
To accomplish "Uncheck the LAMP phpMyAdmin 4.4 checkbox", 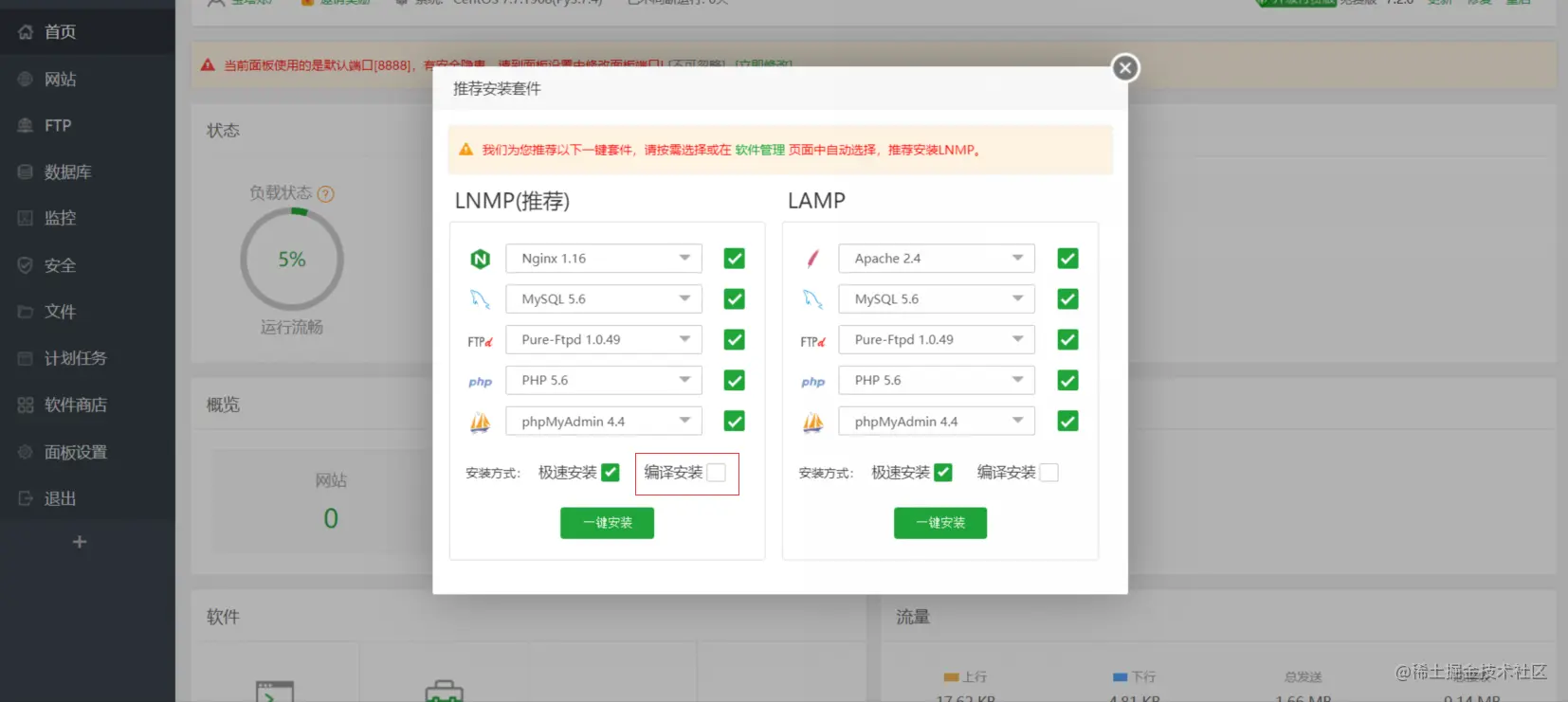I will (1067, 422).
